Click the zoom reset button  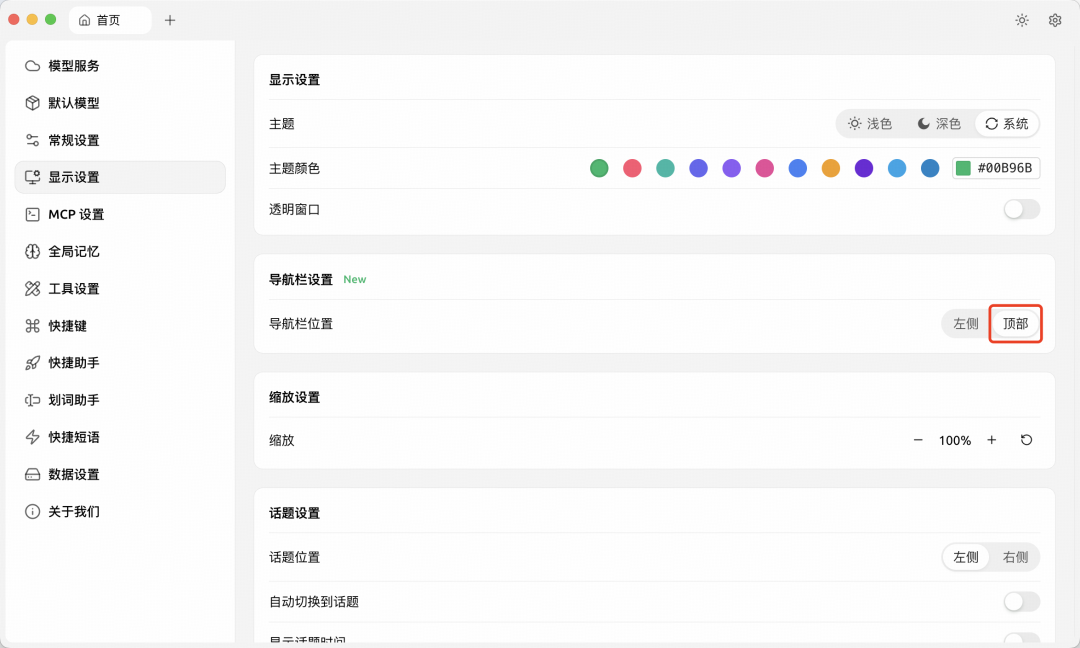(1026, 440)
